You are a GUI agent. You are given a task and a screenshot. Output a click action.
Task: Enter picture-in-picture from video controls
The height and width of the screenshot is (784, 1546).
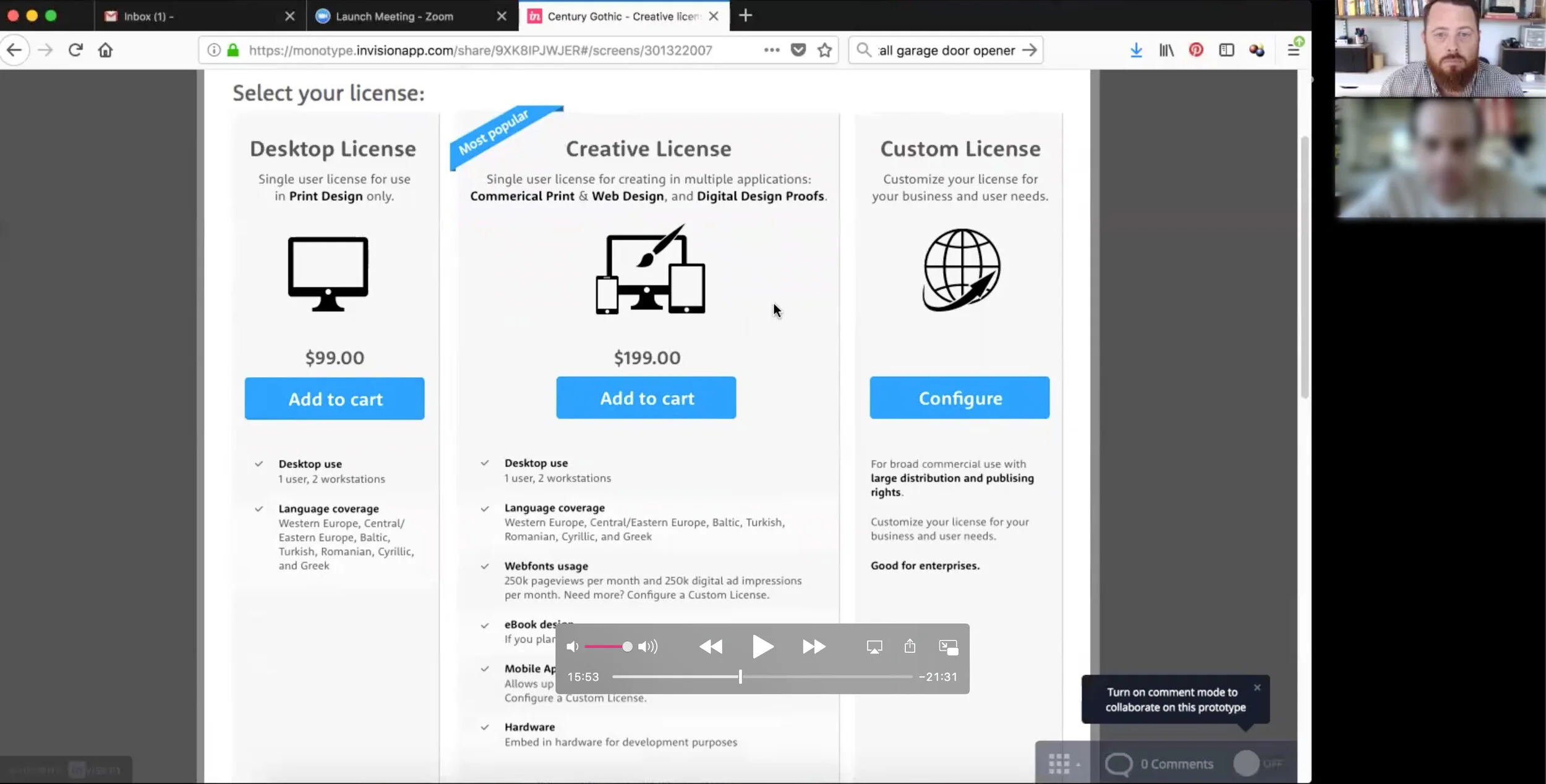948,647
